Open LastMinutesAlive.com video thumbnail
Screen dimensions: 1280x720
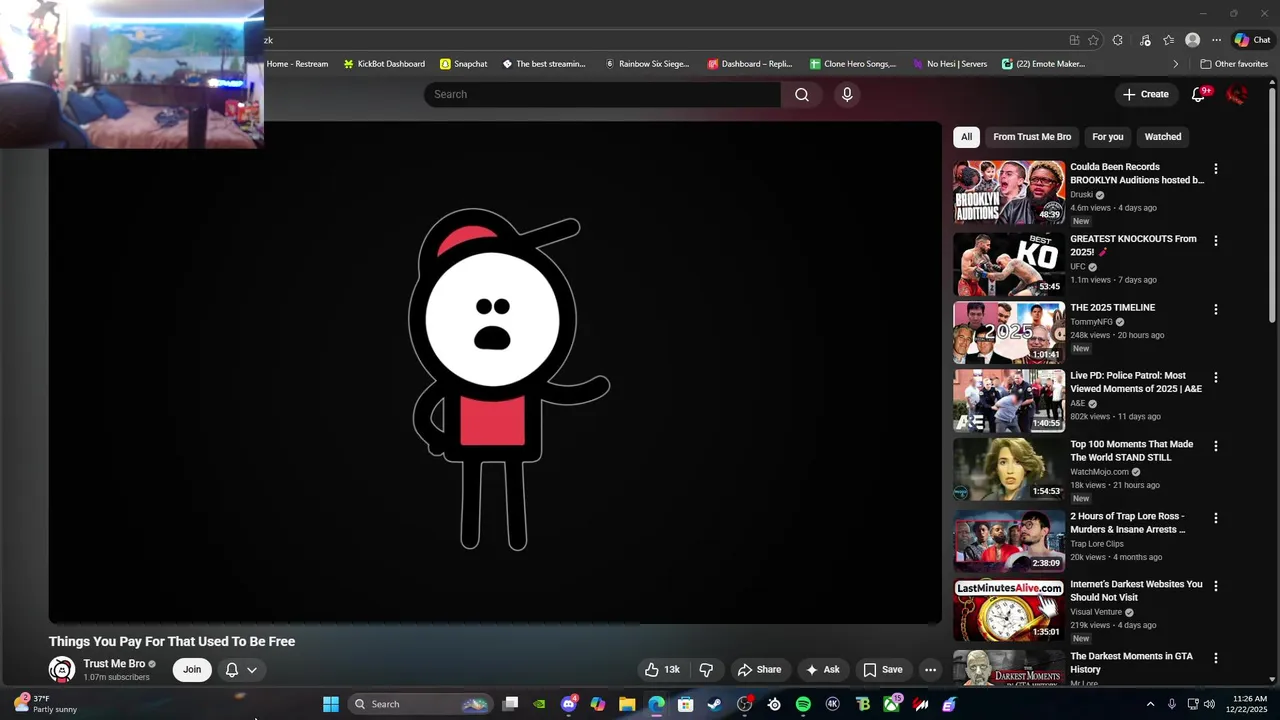(x=1009, y=610)
